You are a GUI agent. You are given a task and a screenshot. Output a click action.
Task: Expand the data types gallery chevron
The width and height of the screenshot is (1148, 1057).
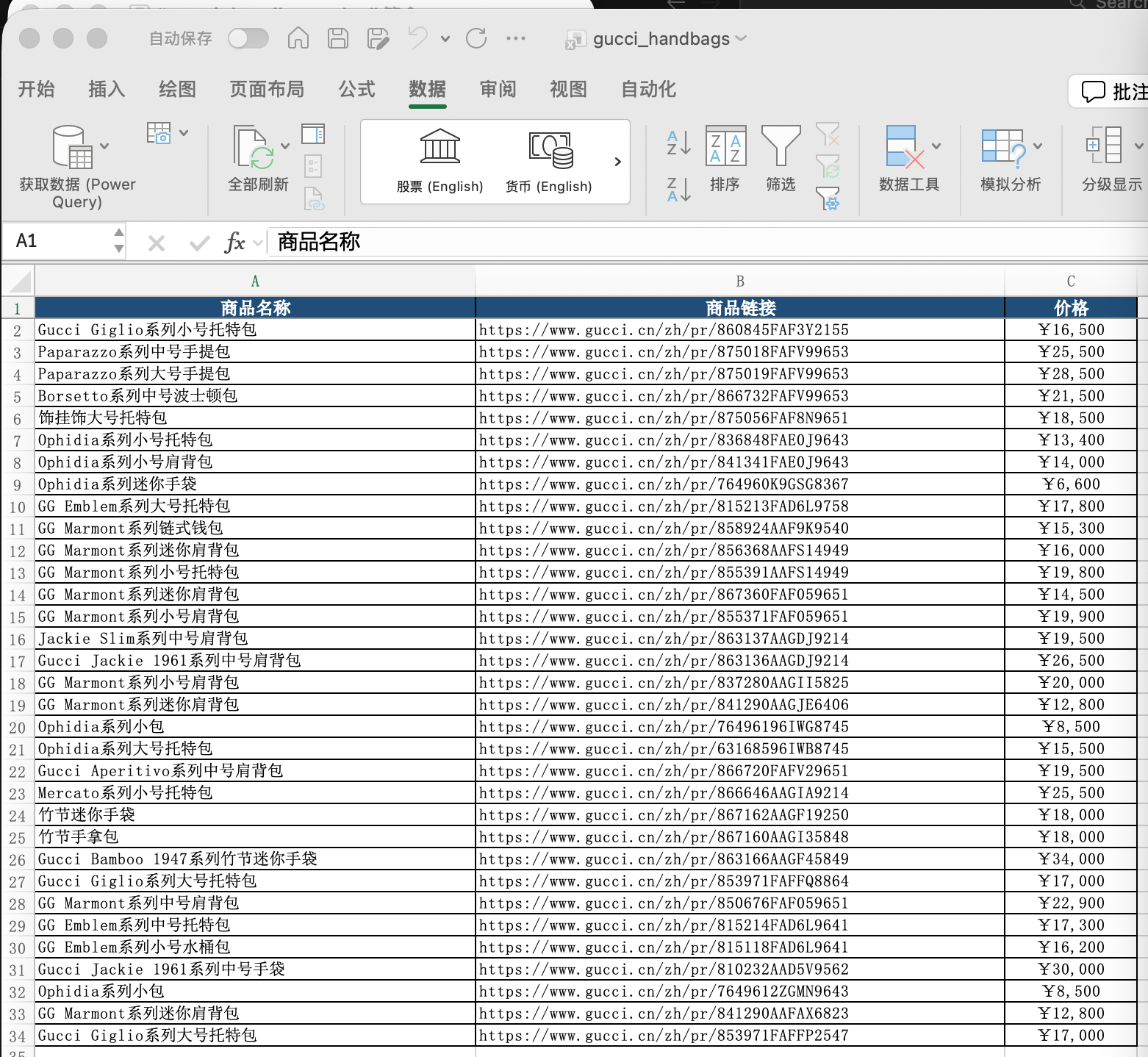pos(617,162)
